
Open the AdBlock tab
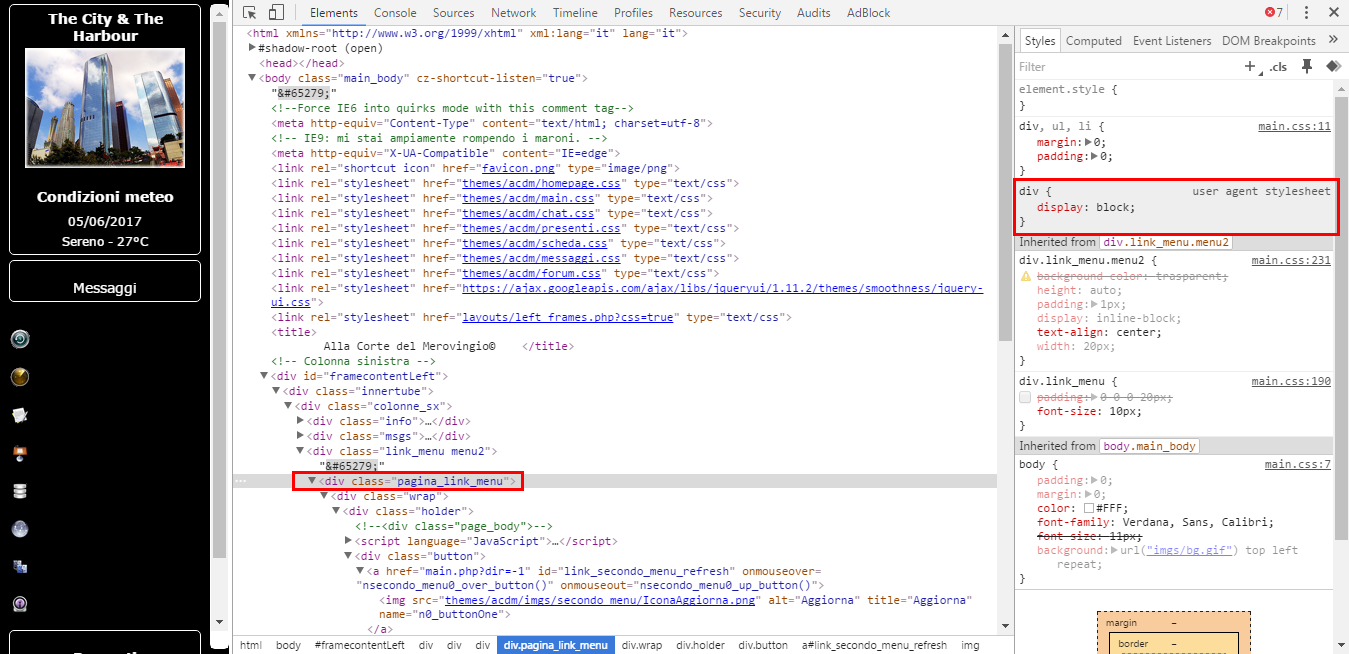(868, 13)
